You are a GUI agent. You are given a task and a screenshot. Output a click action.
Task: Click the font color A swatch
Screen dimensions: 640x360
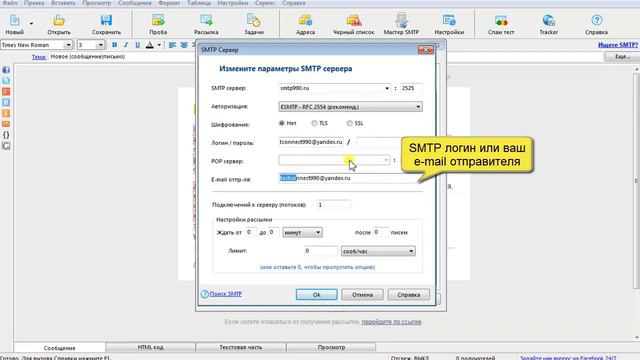coord(150,45)
